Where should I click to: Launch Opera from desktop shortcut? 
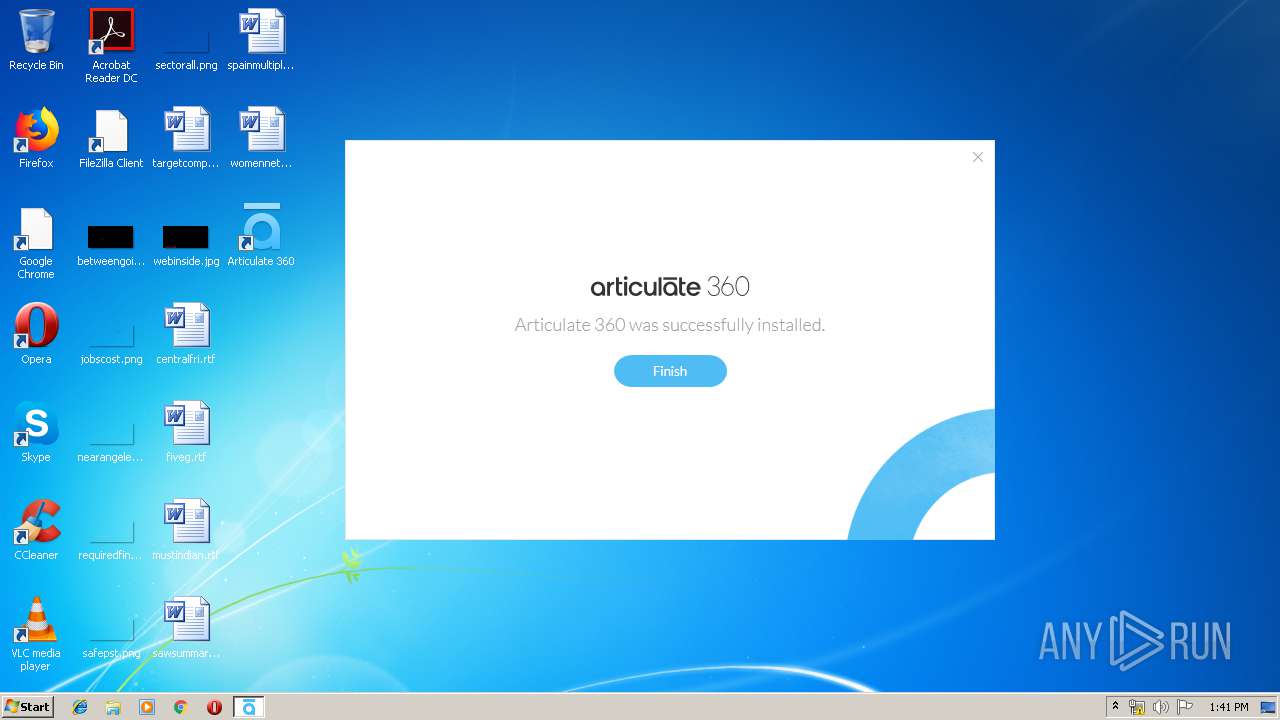tap(36, 334)
